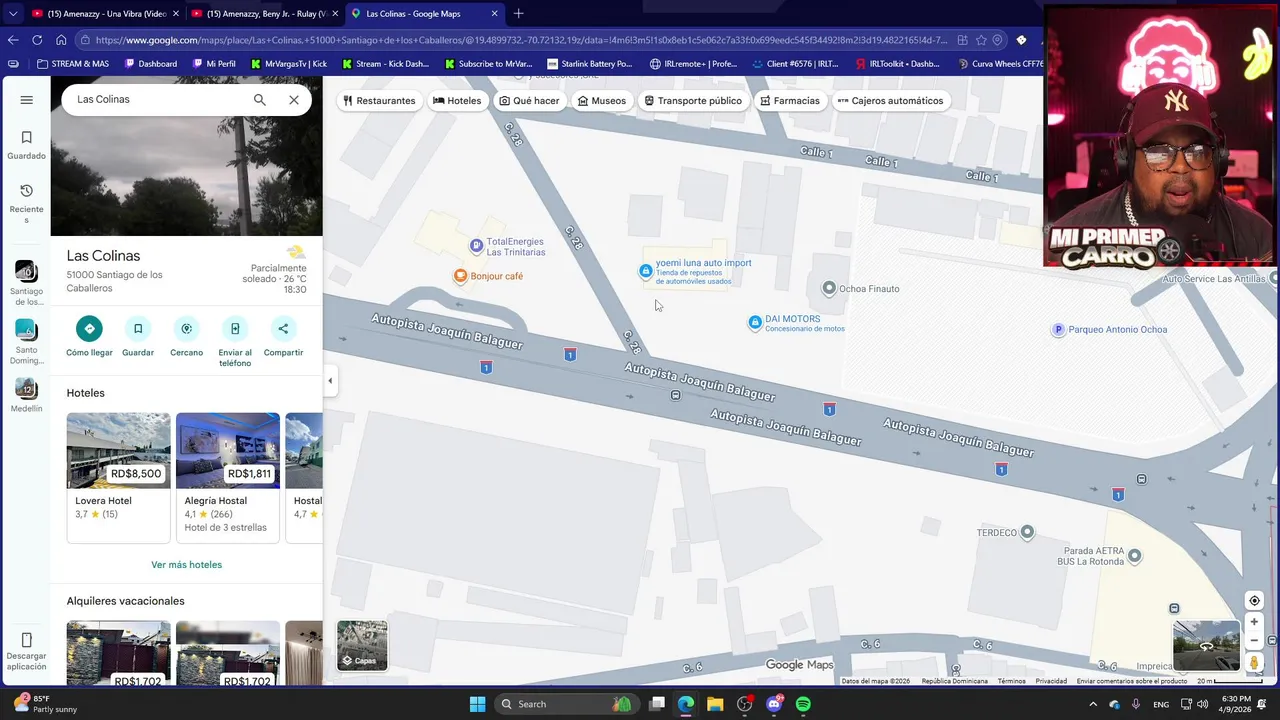The image size is (1280, 720).
Task: Click the TERDECO map pin
Action: point(1027,532)
